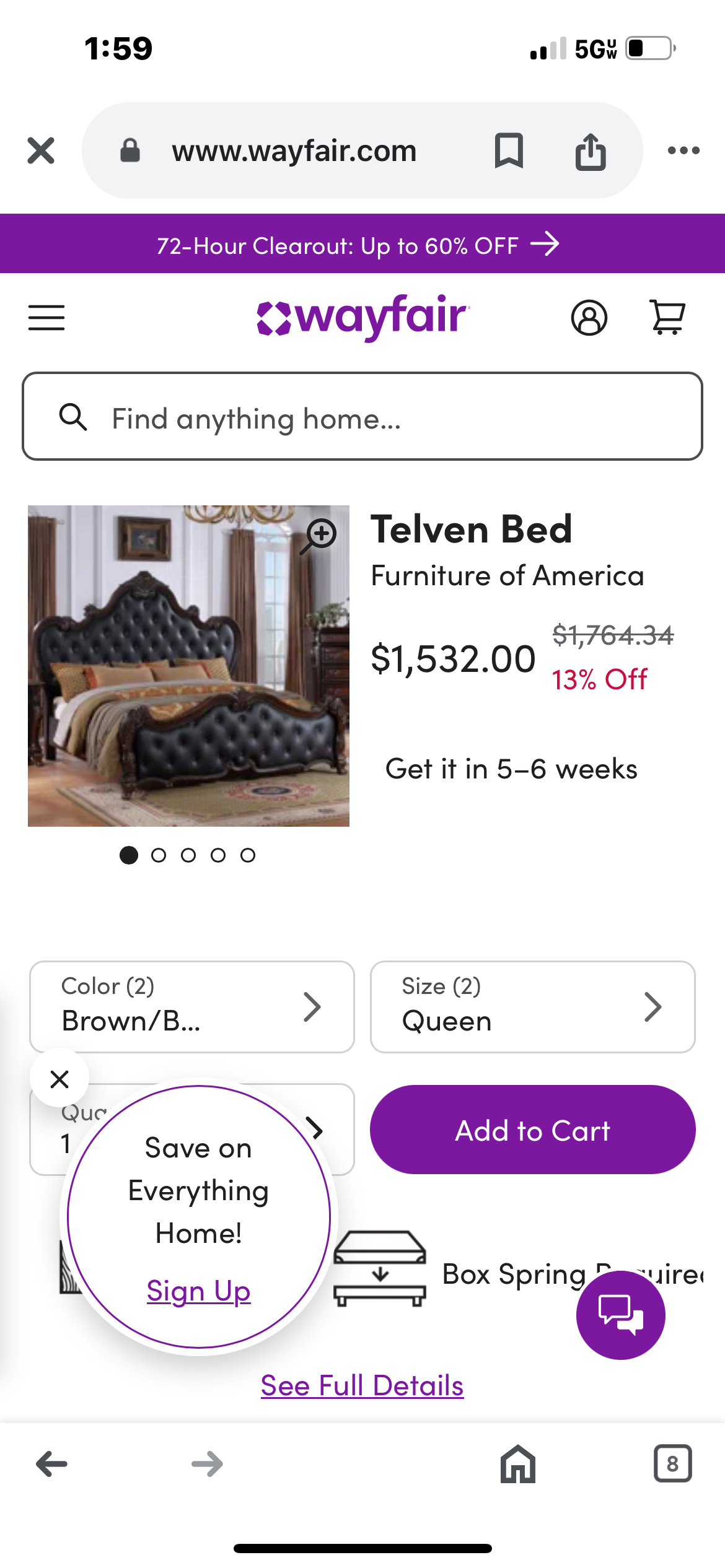The width and height of the screenshot is (725, 1568).
Task: Open the live chat bubble
Action: coord(620,1314)
